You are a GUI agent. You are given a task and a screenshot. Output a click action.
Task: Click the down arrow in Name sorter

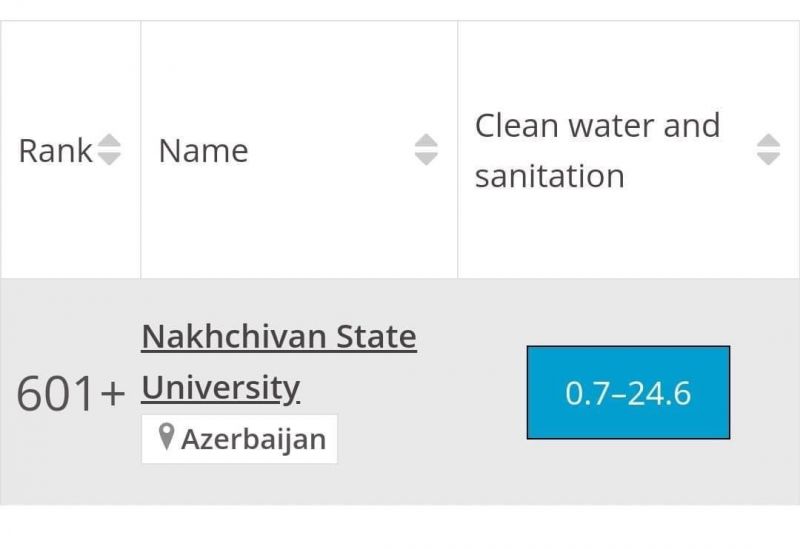[426, 159]
